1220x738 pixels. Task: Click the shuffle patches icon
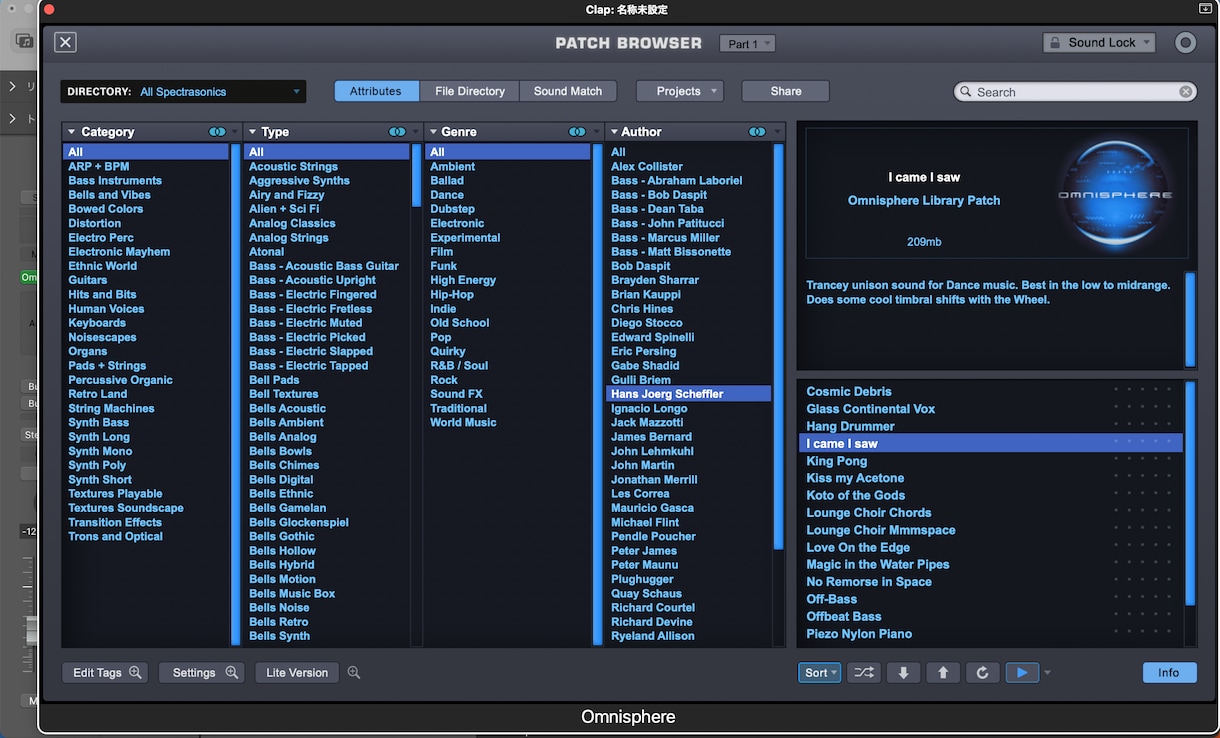[x=864, y=673]
